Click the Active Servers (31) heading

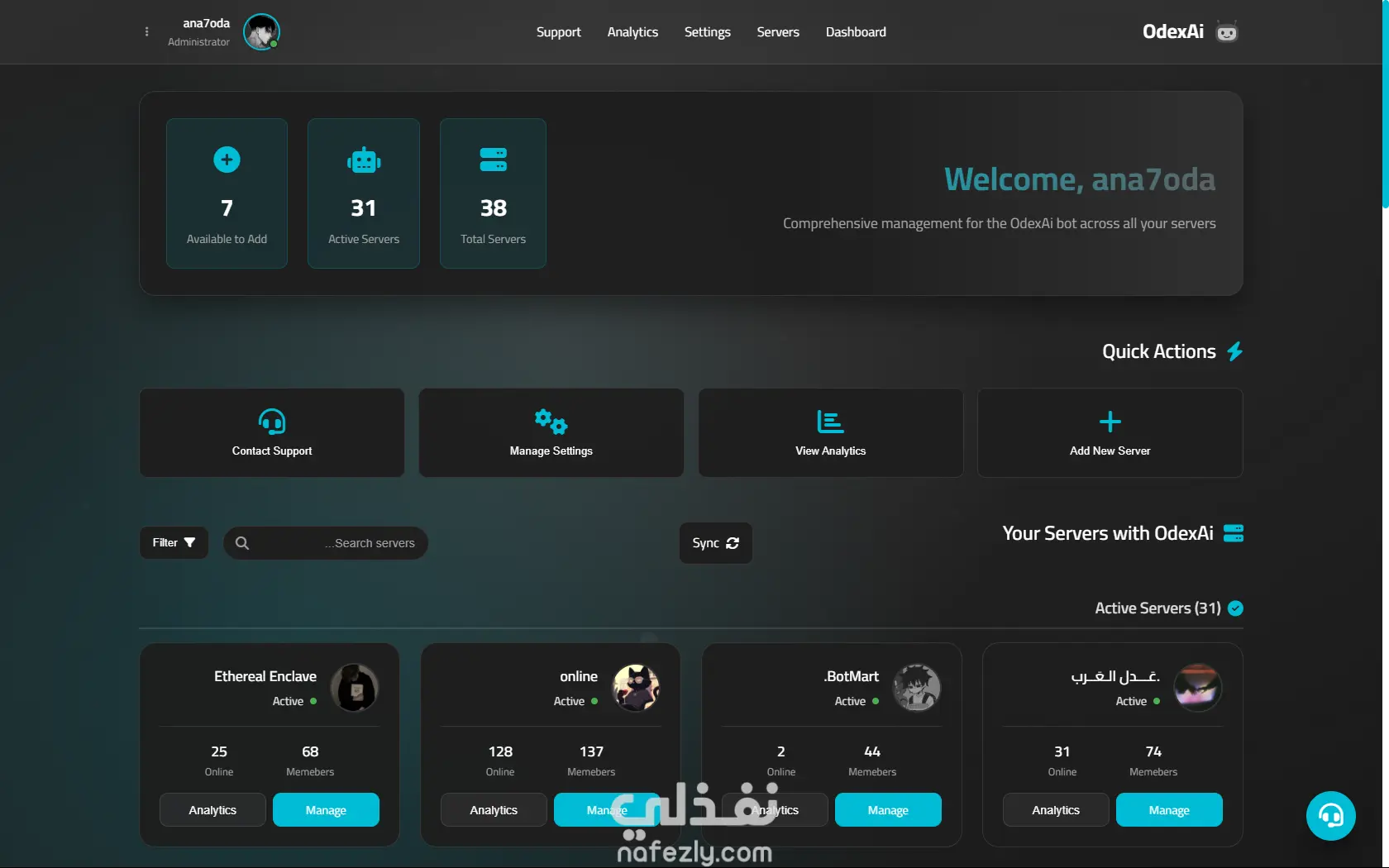pos(1157,608)
